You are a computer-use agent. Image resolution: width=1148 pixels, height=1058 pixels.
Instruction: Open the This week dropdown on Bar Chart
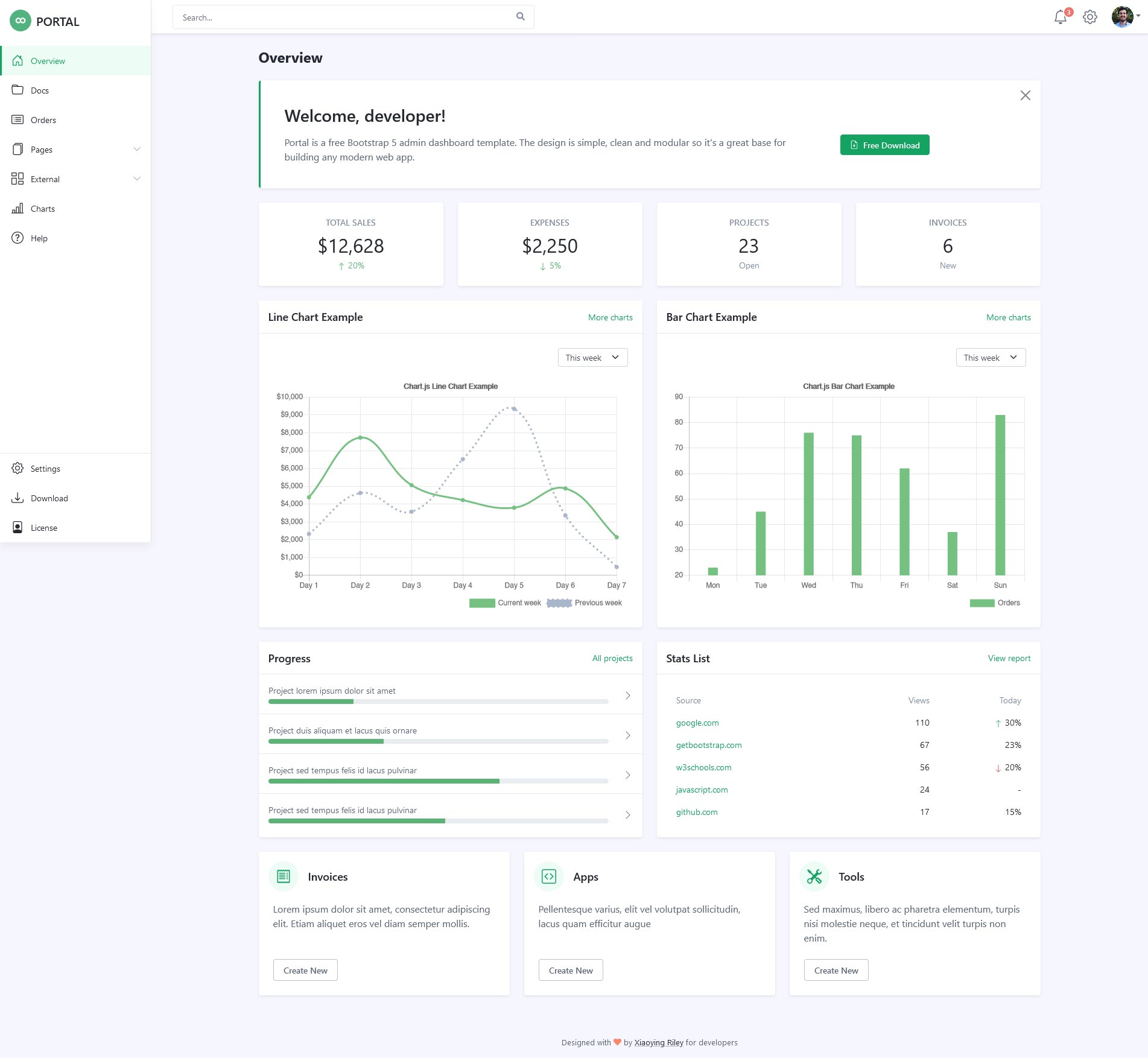coord(990,357)
